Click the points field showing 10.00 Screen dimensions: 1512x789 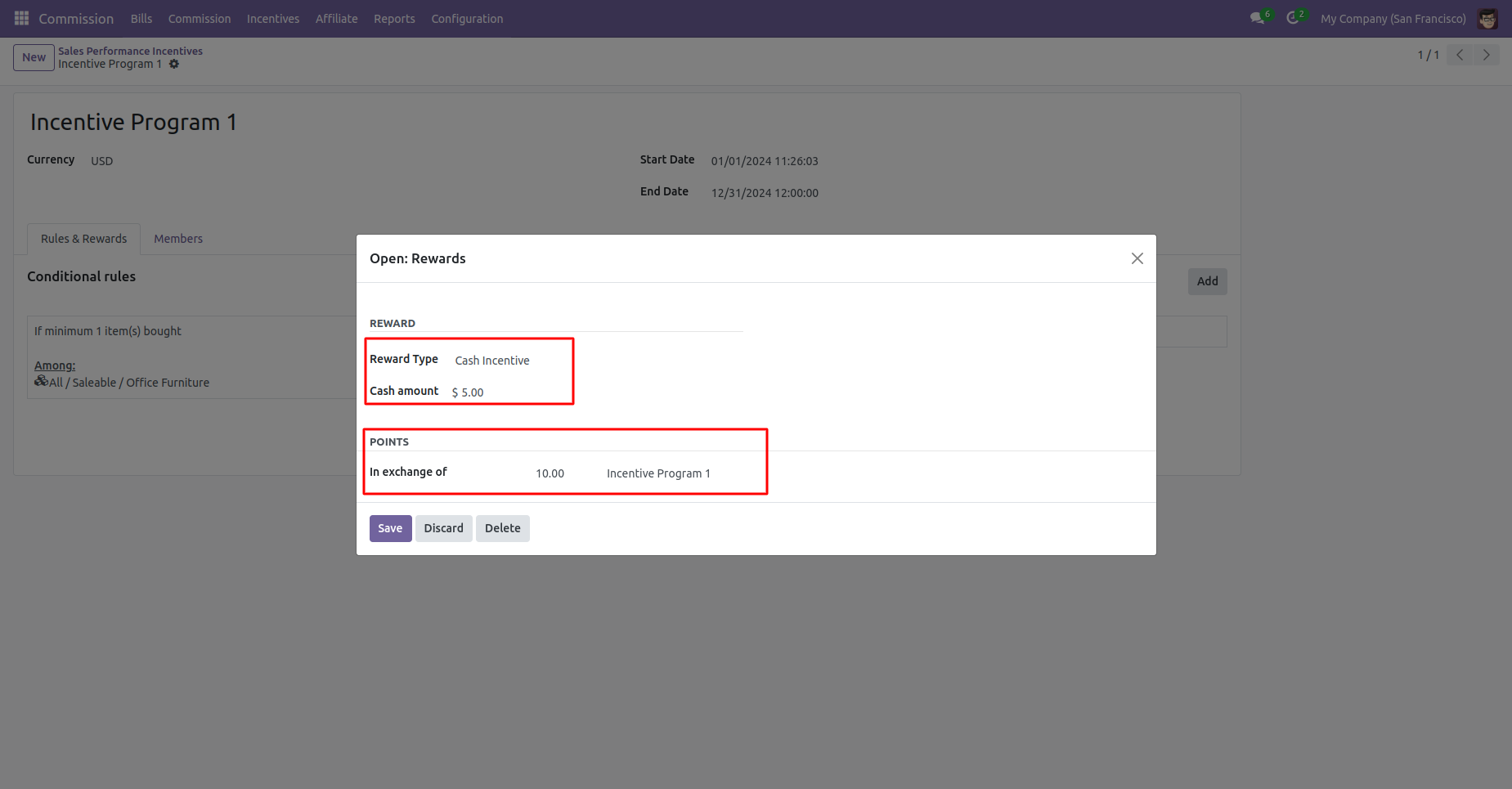pos(550,473)
